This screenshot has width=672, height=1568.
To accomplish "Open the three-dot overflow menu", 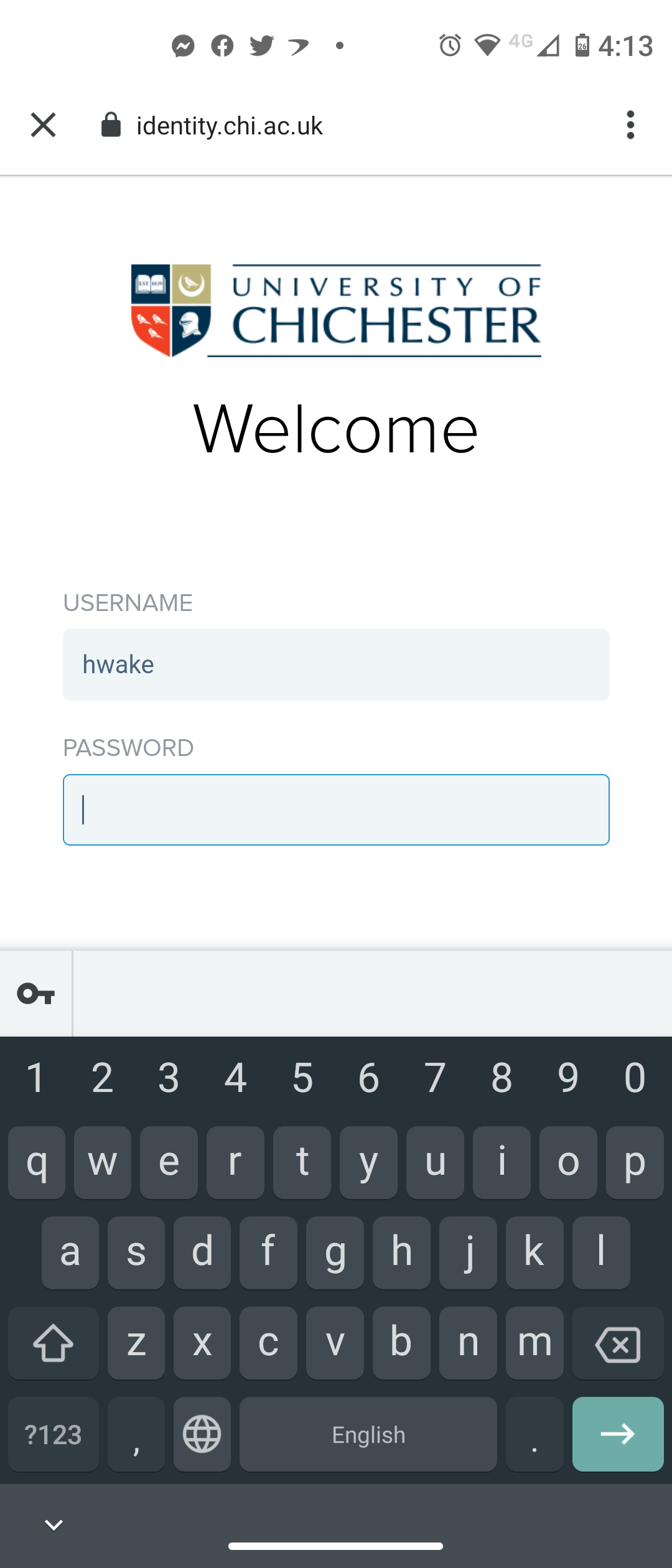I will [630, 125].
